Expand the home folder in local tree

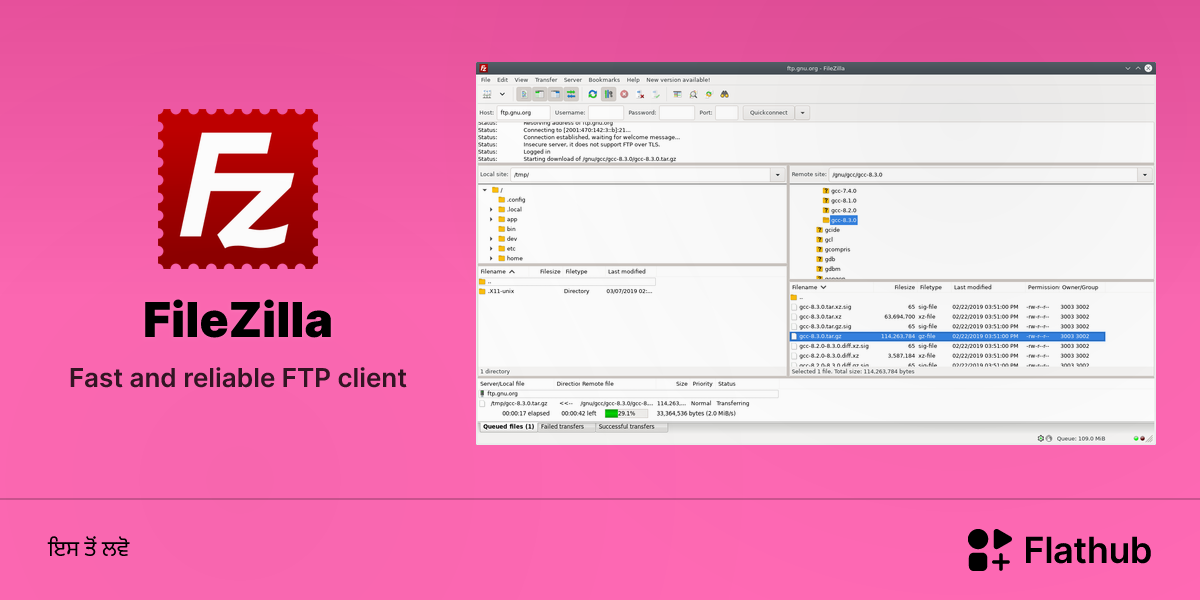[491, 258]
